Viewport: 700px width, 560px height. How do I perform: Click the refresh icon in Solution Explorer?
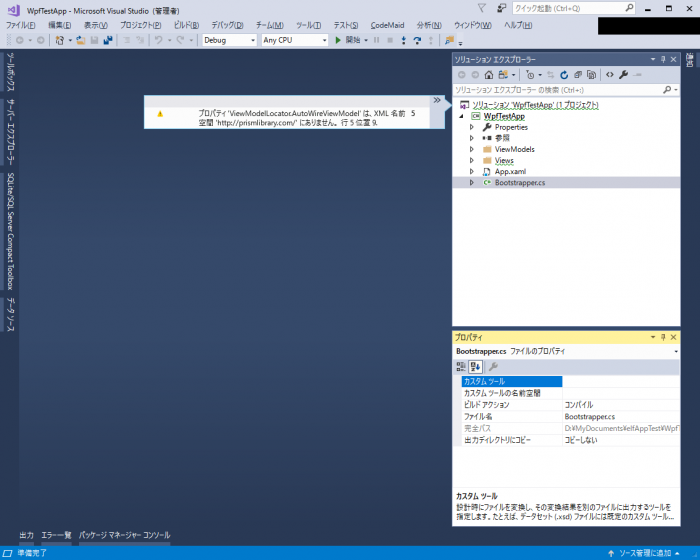click(x=564, y=75)
